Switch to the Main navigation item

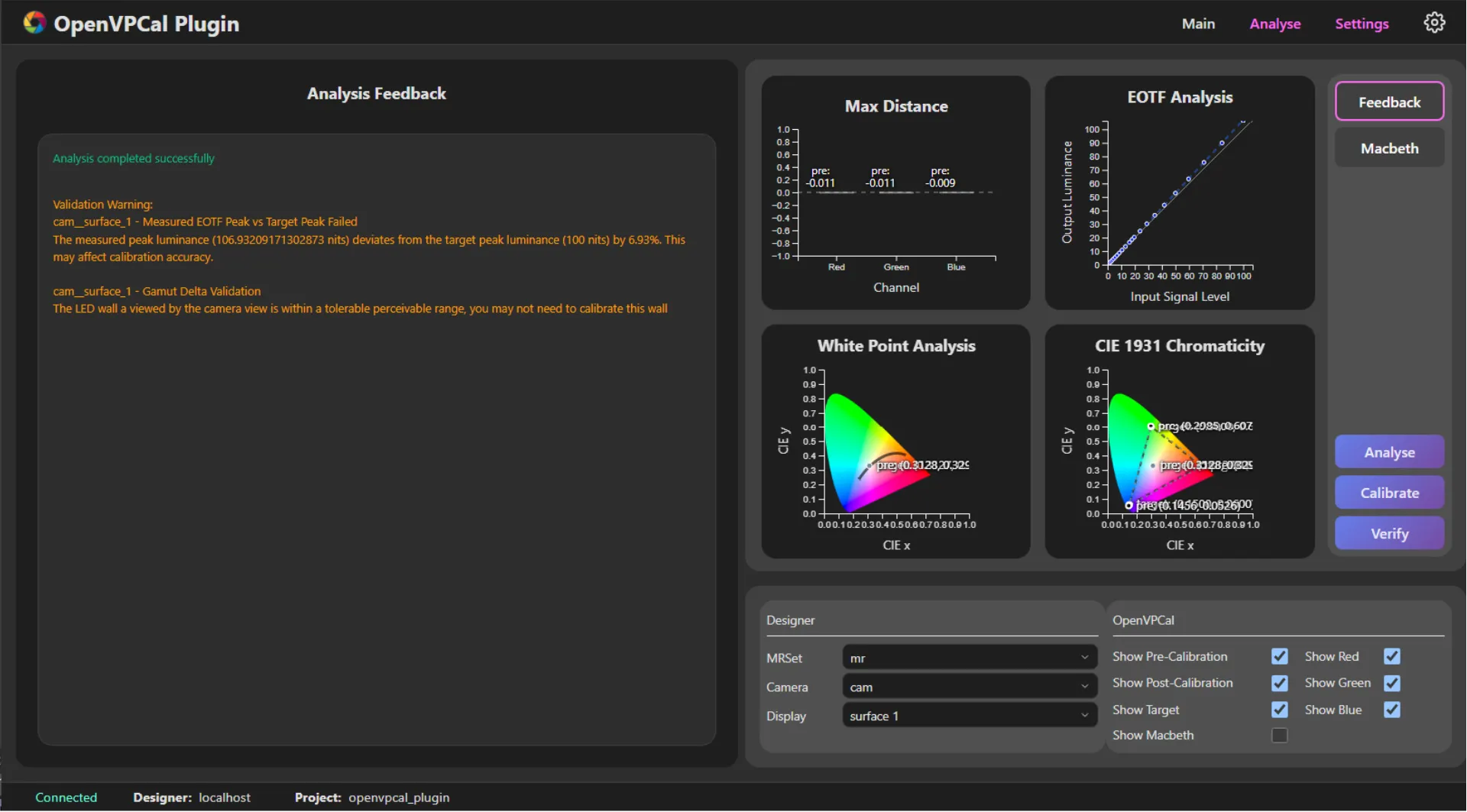(1198, 23)
